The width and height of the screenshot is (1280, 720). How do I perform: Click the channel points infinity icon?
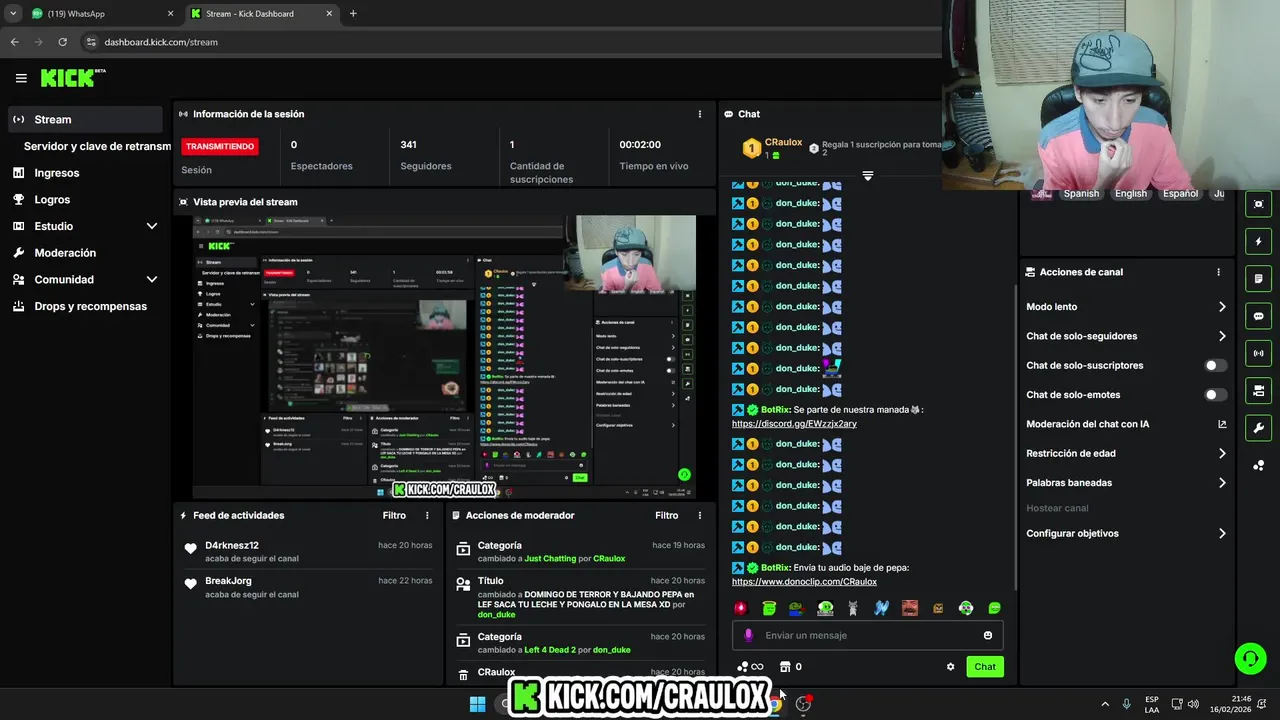pyautogui.click(x=750, y=667)
